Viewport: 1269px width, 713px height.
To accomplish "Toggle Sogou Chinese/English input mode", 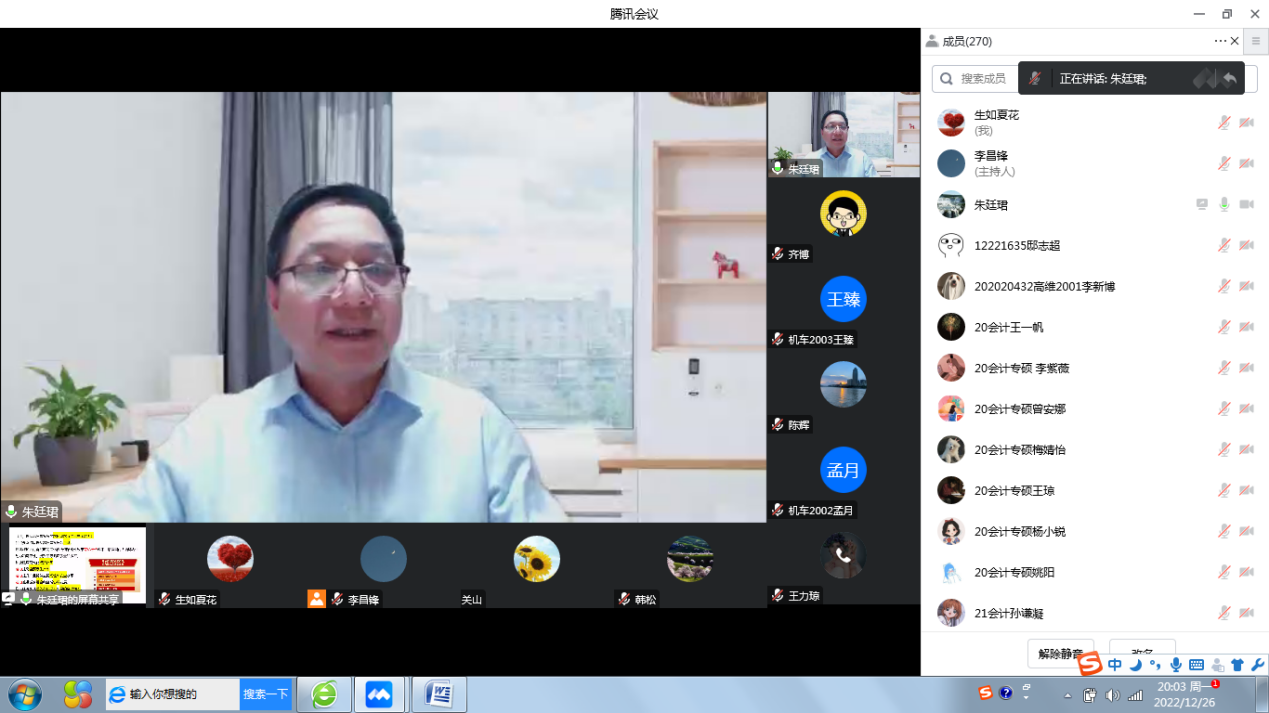I will click(1115, 665).
